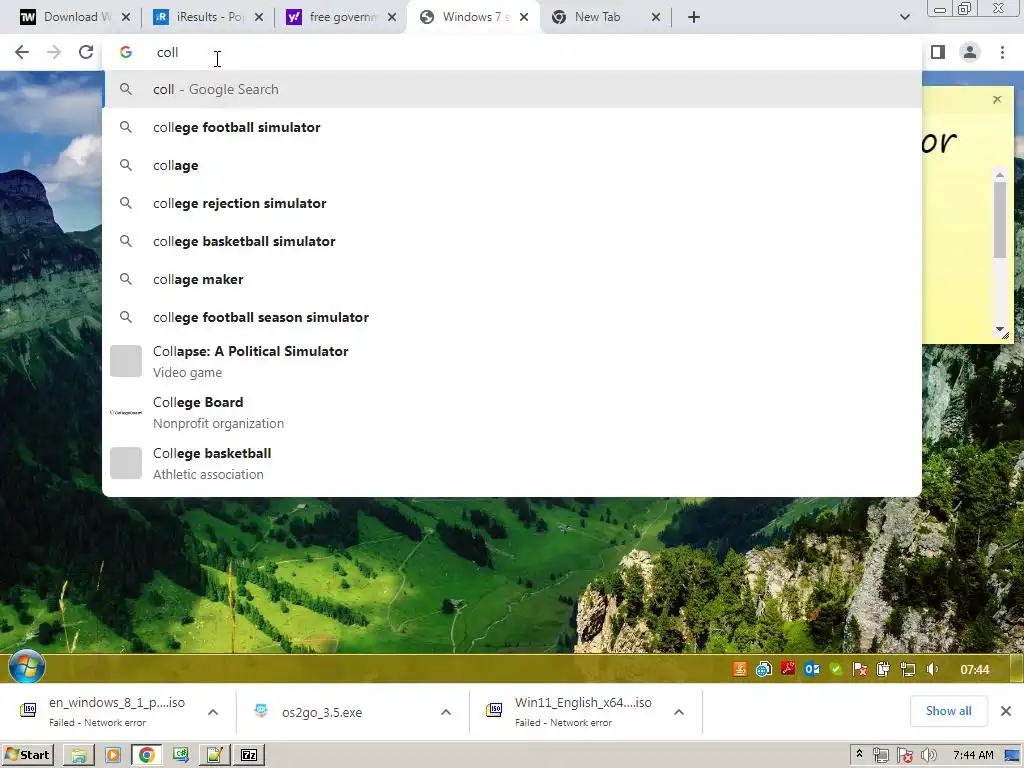Expand options for os2go_3.5.exe download
This screenshot has width=1024, height=768.
pyautogui.click(x=446, y=712)
